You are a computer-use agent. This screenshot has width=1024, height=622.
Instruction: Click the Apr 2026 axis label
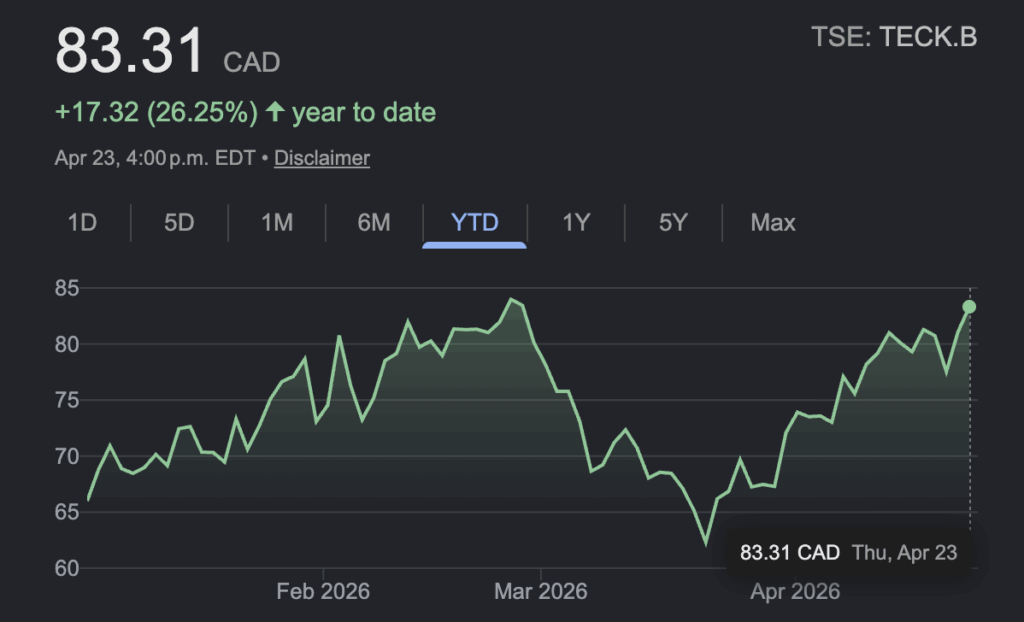pos(795,592)
